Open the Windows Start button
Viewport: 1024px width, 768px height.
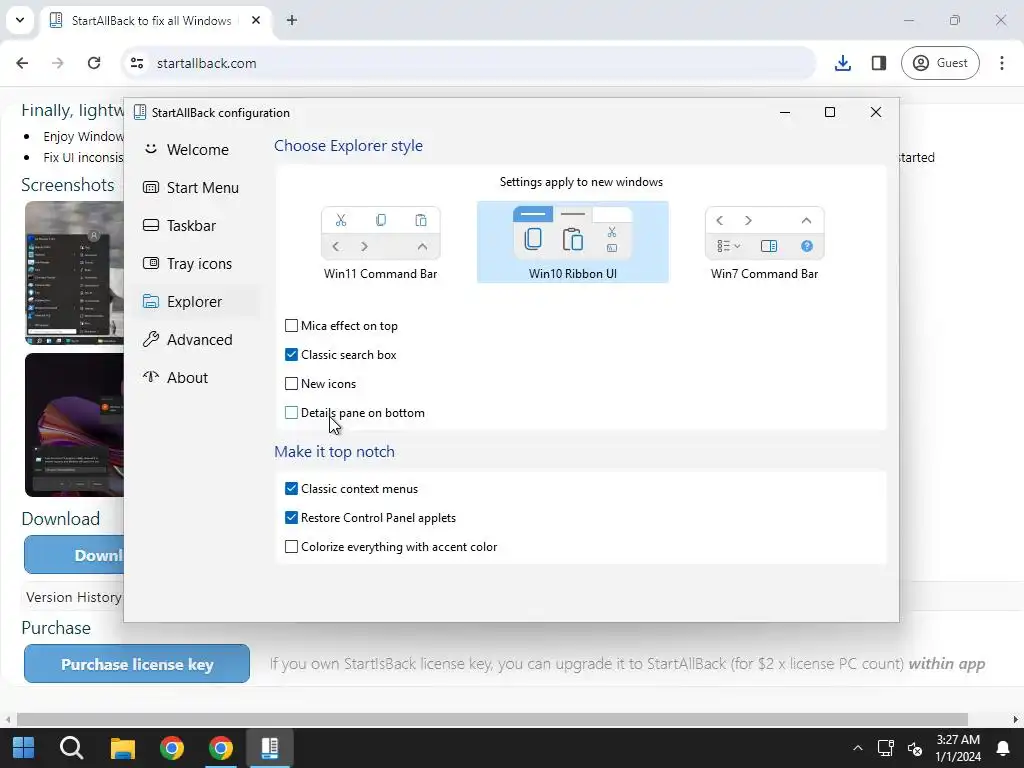pos(24,748)
